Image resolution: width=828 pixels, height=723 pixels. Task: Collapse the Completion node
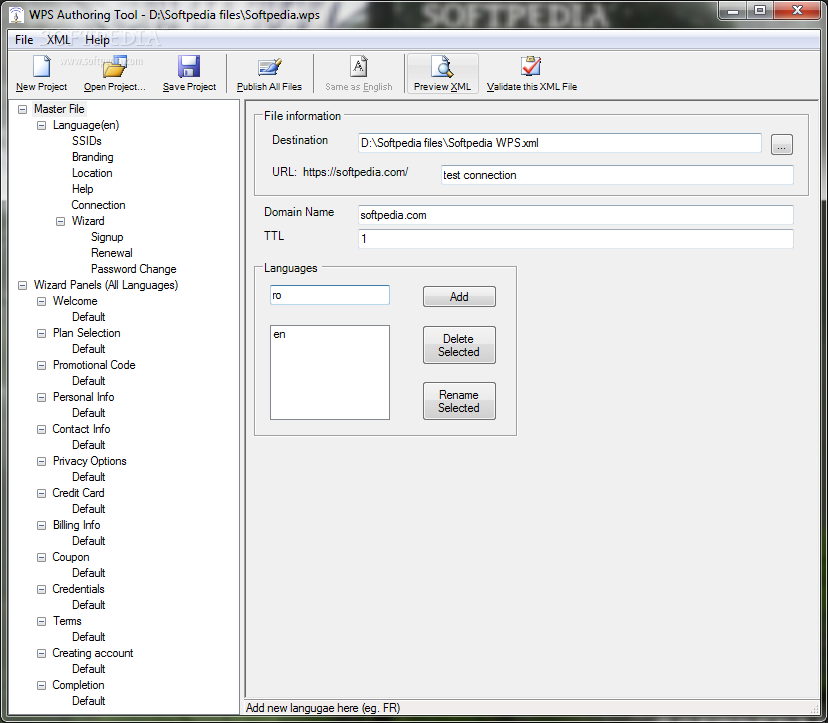(41, 686)
